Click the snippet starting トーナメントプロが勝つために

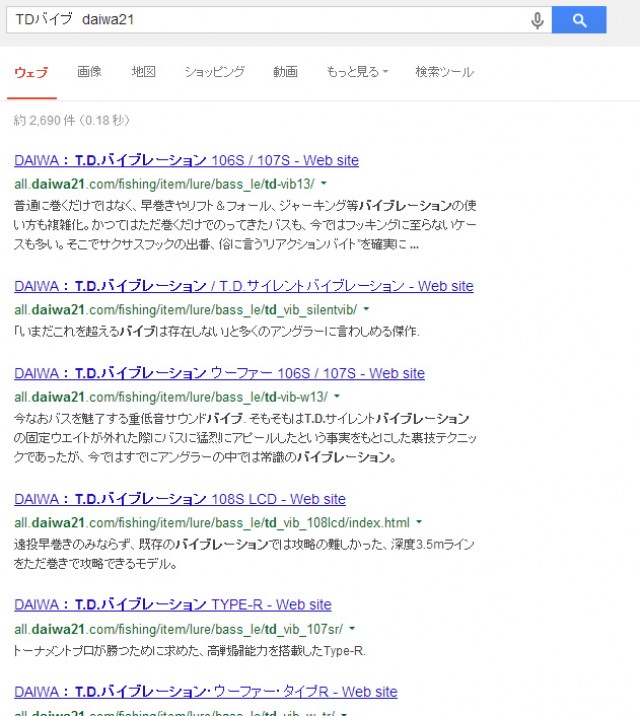(189, 650)
